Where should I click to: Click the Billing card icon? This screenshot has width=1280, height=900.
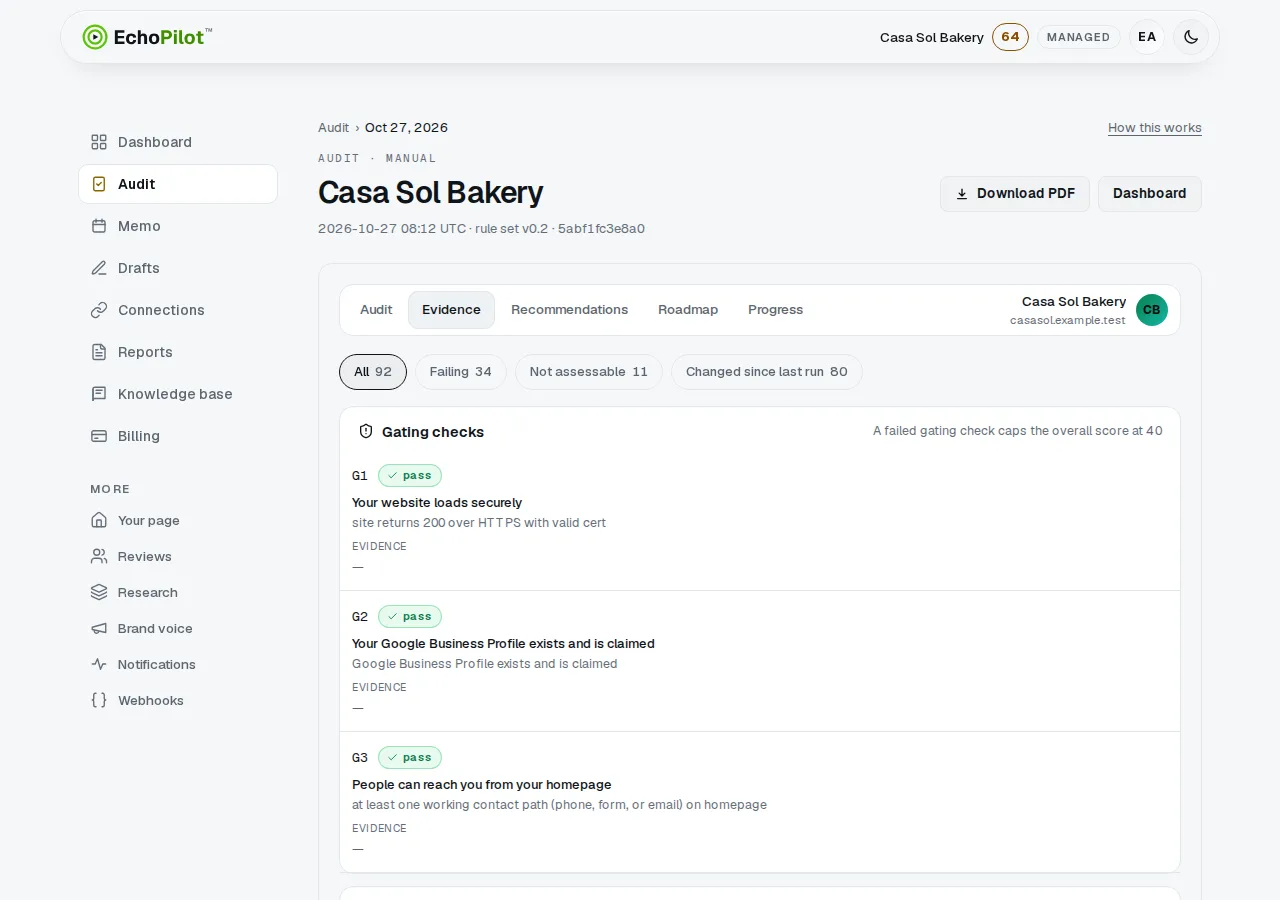tap(99, 436)
